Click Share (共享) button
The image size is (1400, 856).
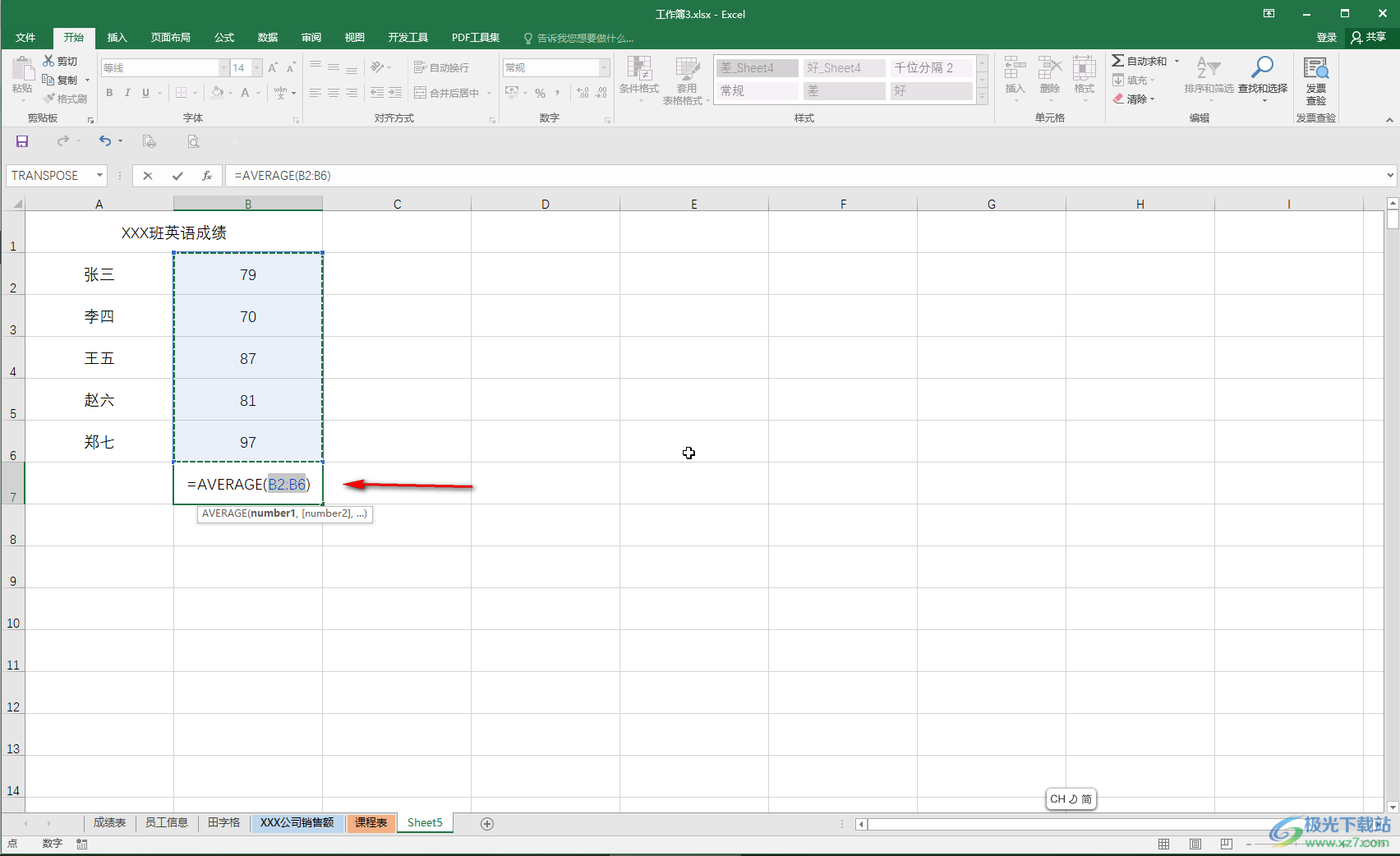1369,37
